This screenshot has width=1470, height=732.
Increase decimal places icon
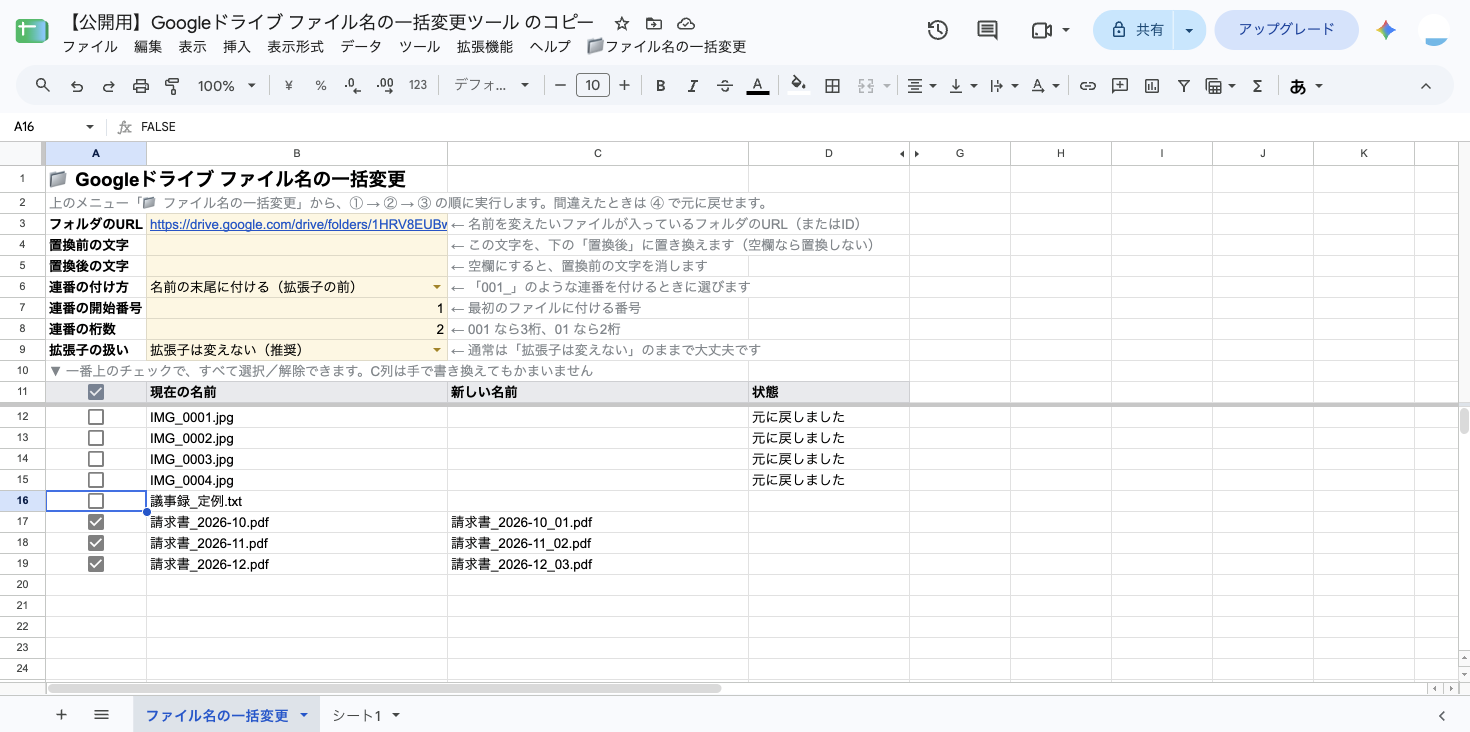(385, 86)
